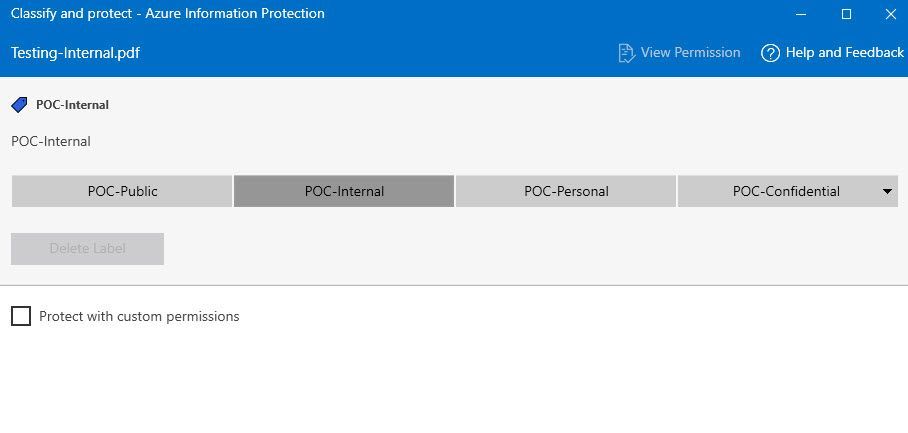Click the POC-Internal description text below the heading
Viewport: 908px width, 433px height.
click(51, 141)
